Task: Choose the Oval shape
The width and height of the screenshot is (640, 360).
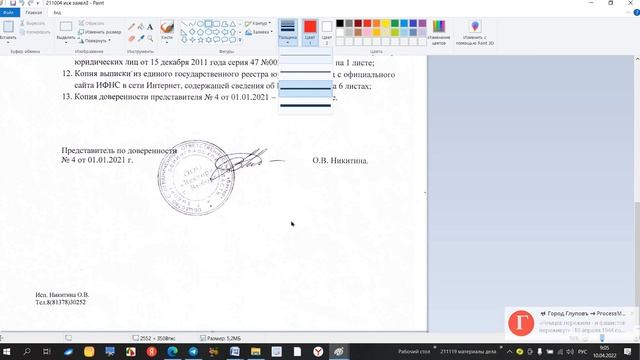Action: click(x=200, y=24)
